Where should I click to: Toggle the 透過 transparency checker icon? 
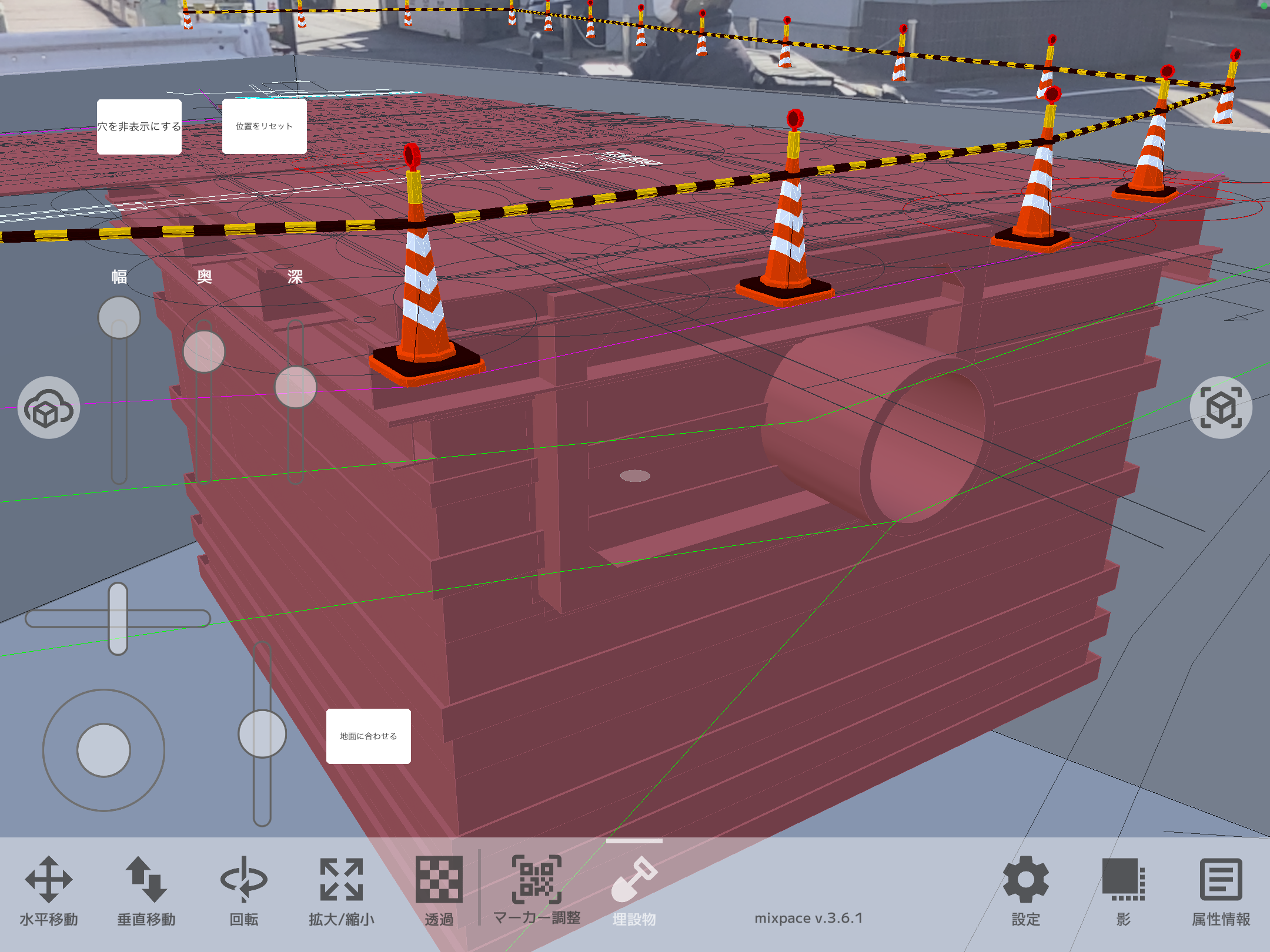click(439, 891)
